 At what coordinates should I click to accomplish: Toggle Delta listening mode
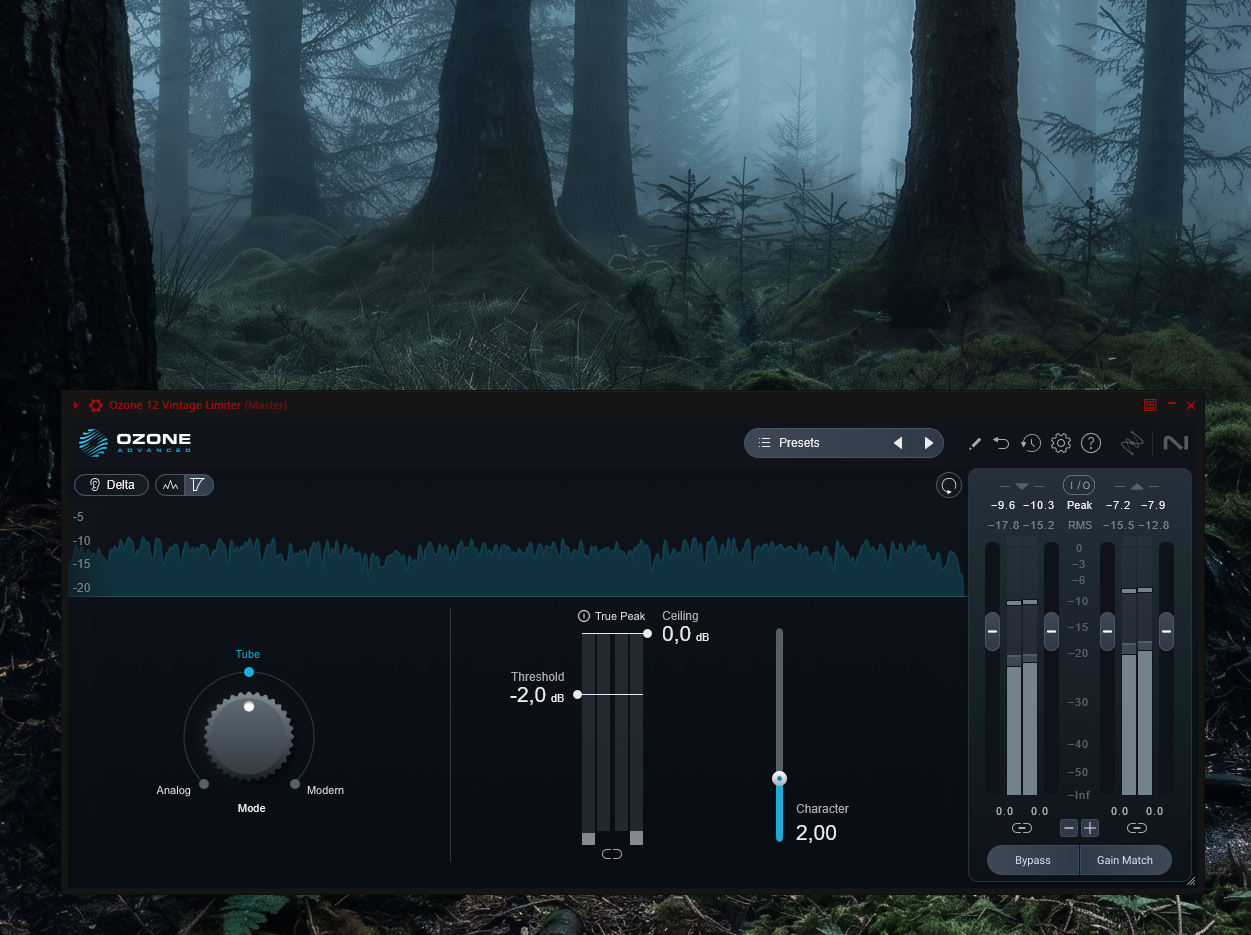[112, 485]
